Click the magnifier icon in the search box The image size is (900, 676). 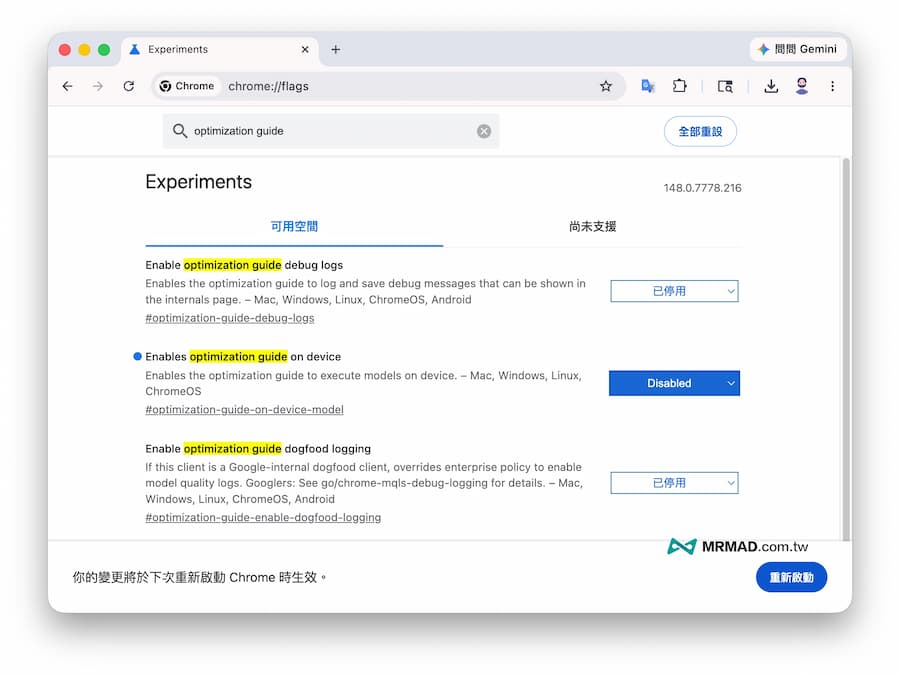click(x=180, y=131)
